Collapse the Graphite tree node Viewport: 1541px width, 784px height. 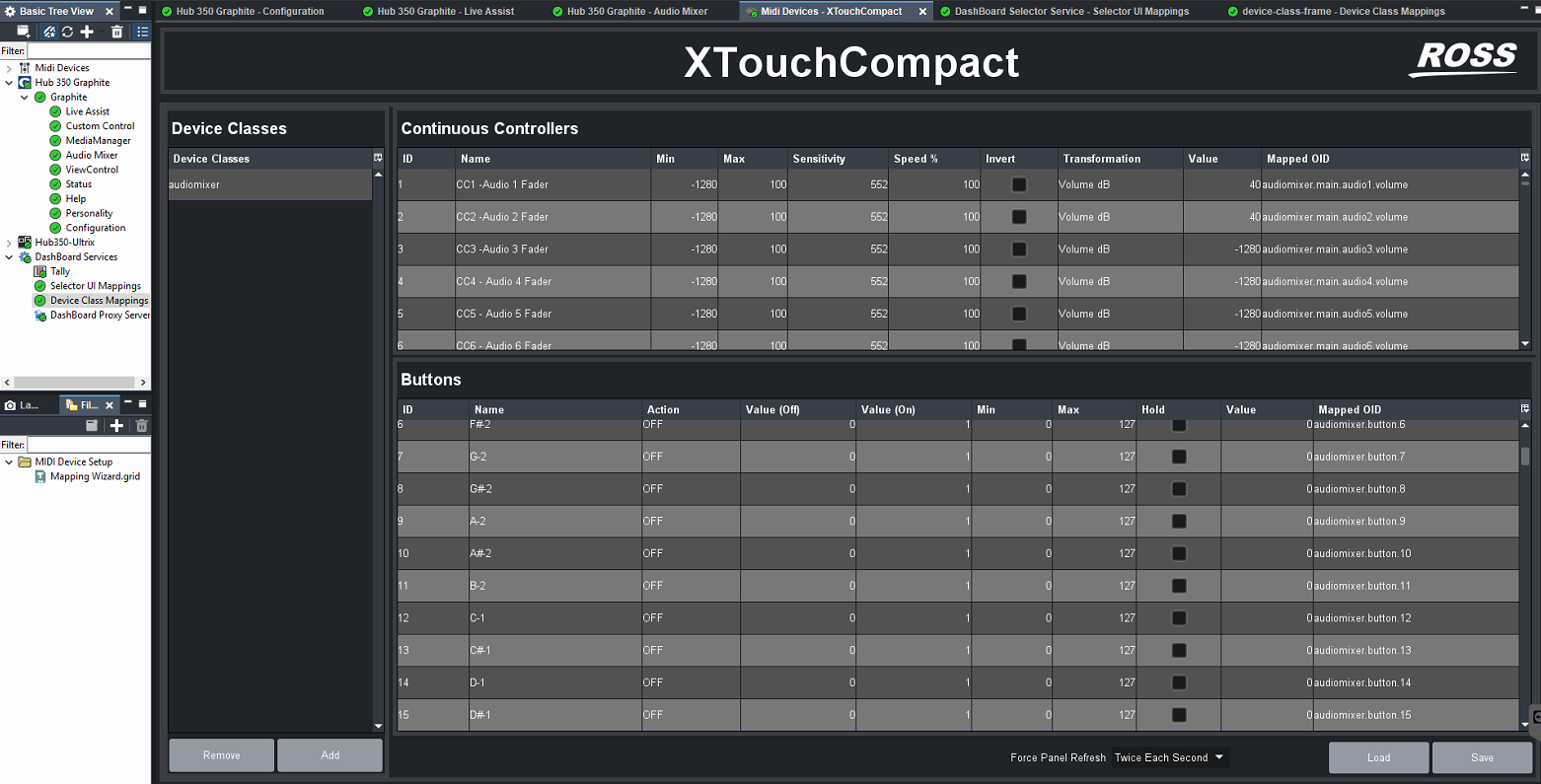25,98
